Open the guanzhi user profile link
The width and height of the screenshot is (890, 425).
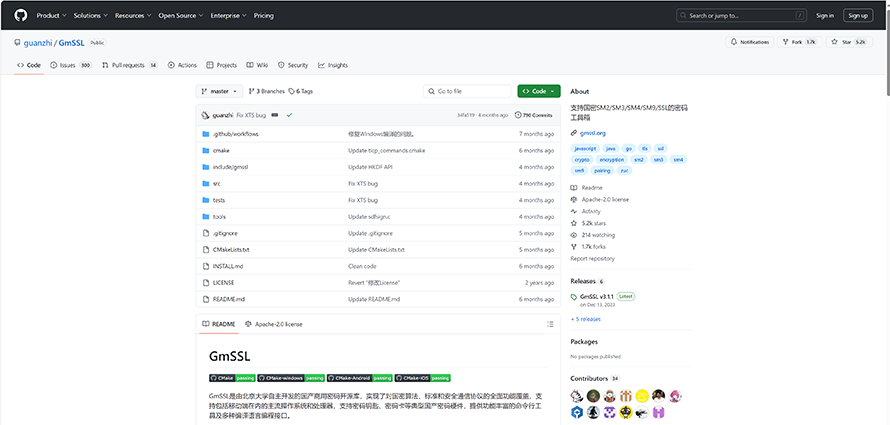tap(38, 43)
